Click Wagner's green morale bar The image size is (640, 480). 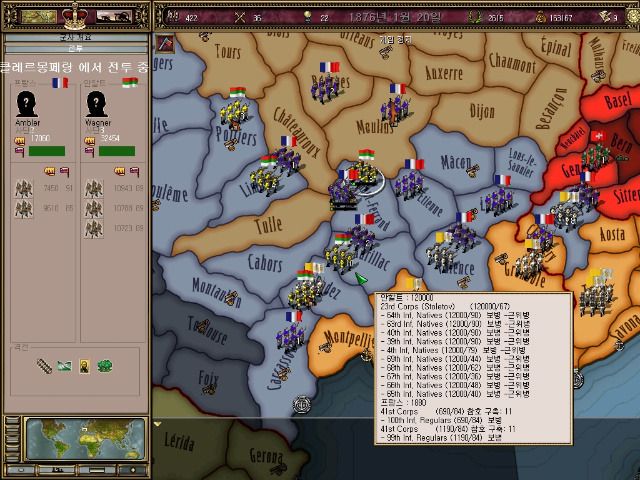[x=117, y=151]
